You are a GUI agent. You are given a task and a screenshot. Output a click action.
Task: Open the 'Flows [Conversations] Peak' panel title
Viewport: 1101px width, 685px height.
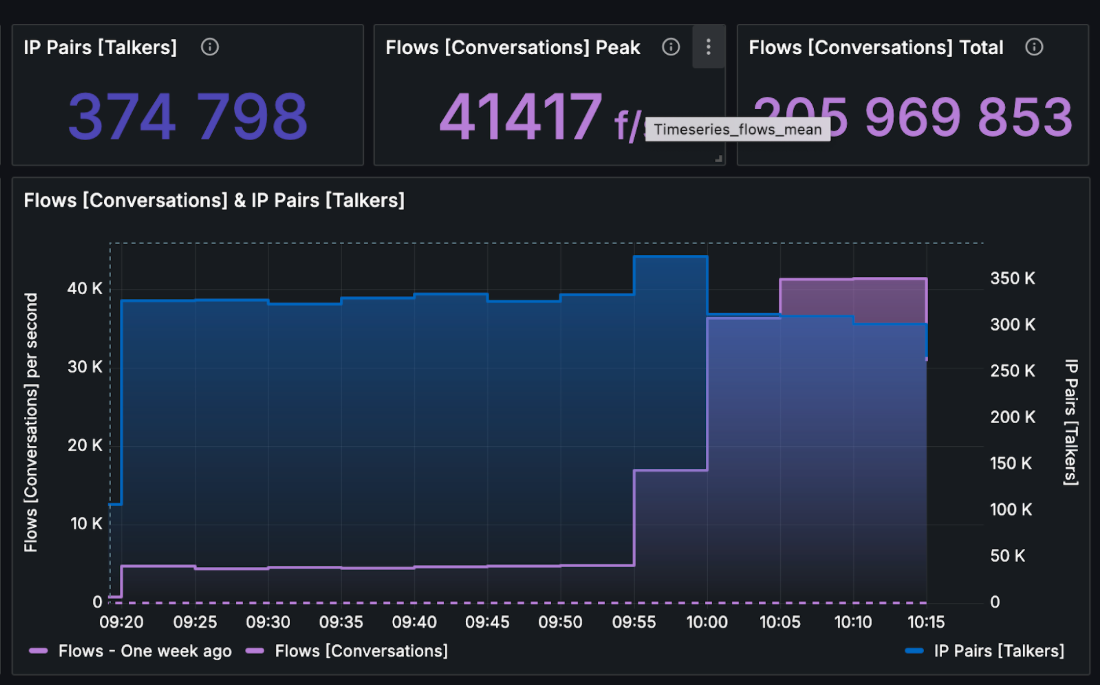point(513,47)
